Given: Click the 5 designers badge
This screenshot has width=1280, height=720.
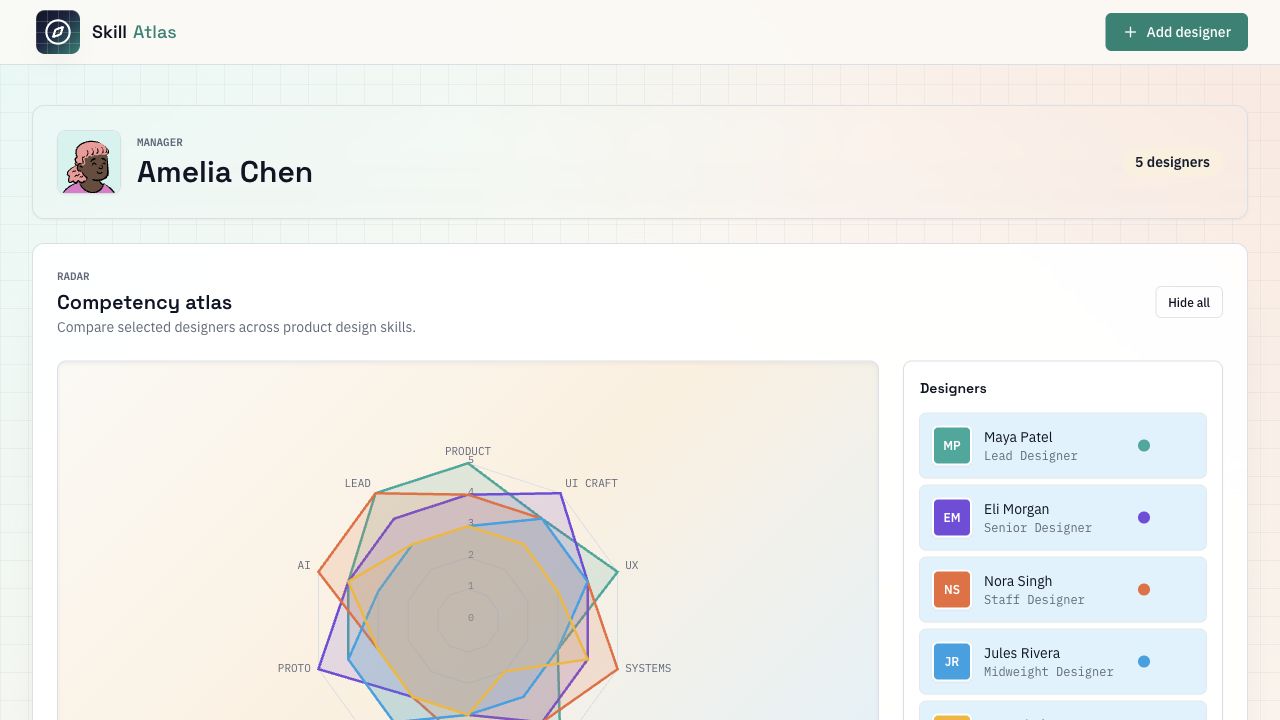Looking at the screenshot, I should pyautogui.click(x=1172, y=162).
